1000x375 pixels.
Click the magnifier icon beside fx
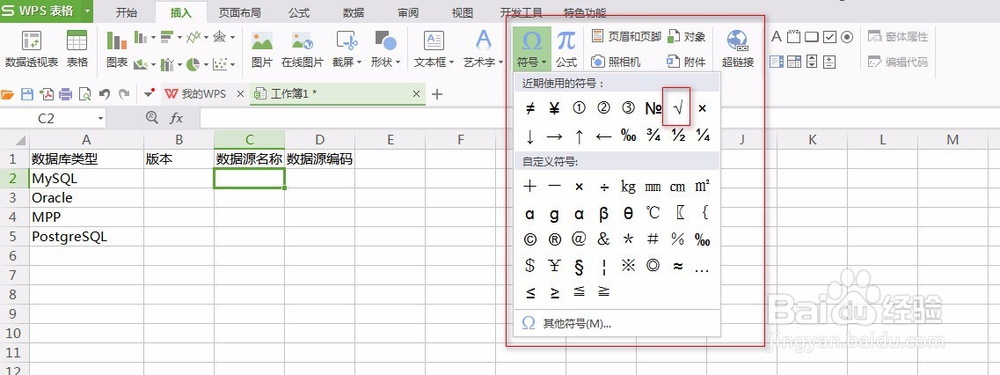tap(152, 117)
